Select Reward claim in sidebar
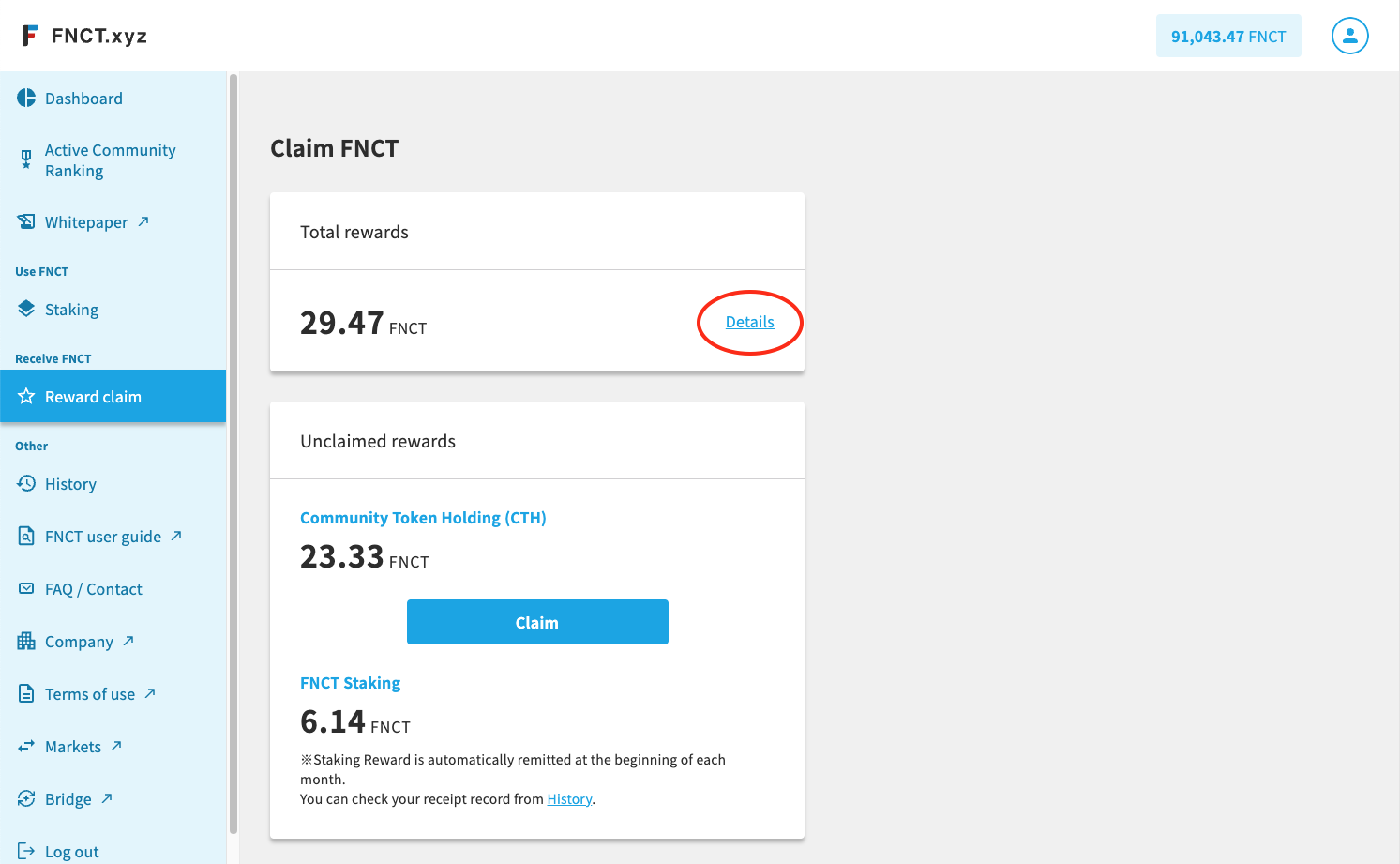1400x864 pixels. point(113,396)
